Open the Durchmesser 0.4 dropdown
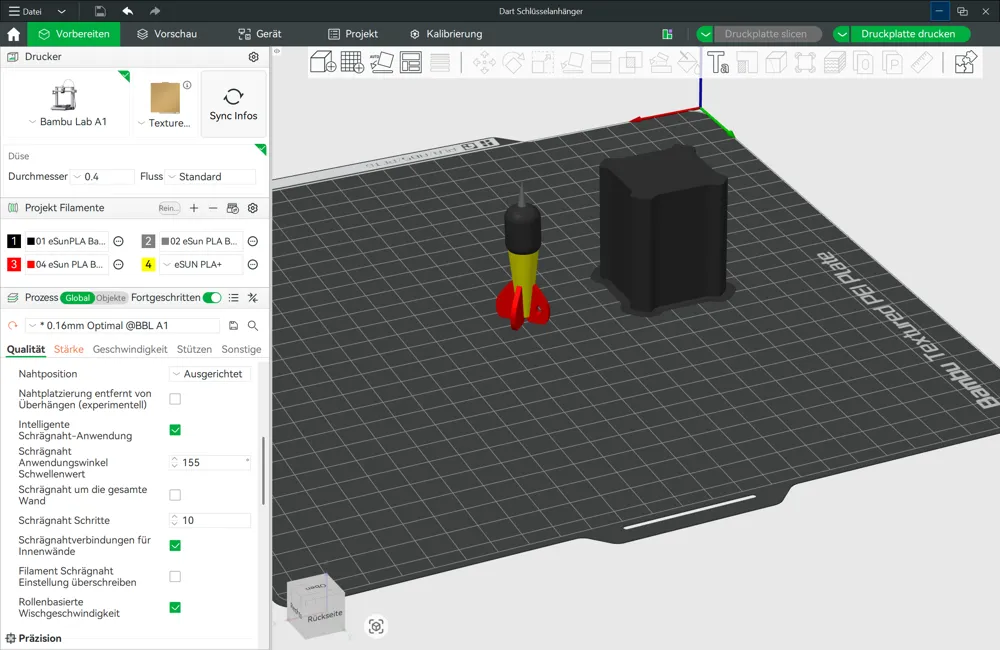Image resolution: width=1000 pixels, height=650 pixels. [103, 177]
